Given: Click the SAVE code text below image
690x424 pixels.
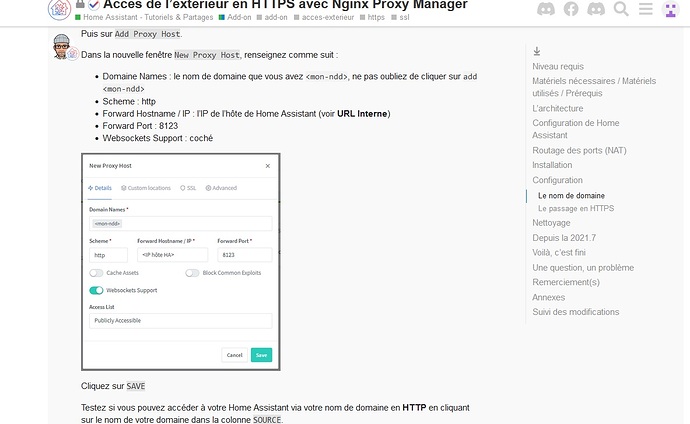Looking at the screenshot, I should (x=136, y=386).
